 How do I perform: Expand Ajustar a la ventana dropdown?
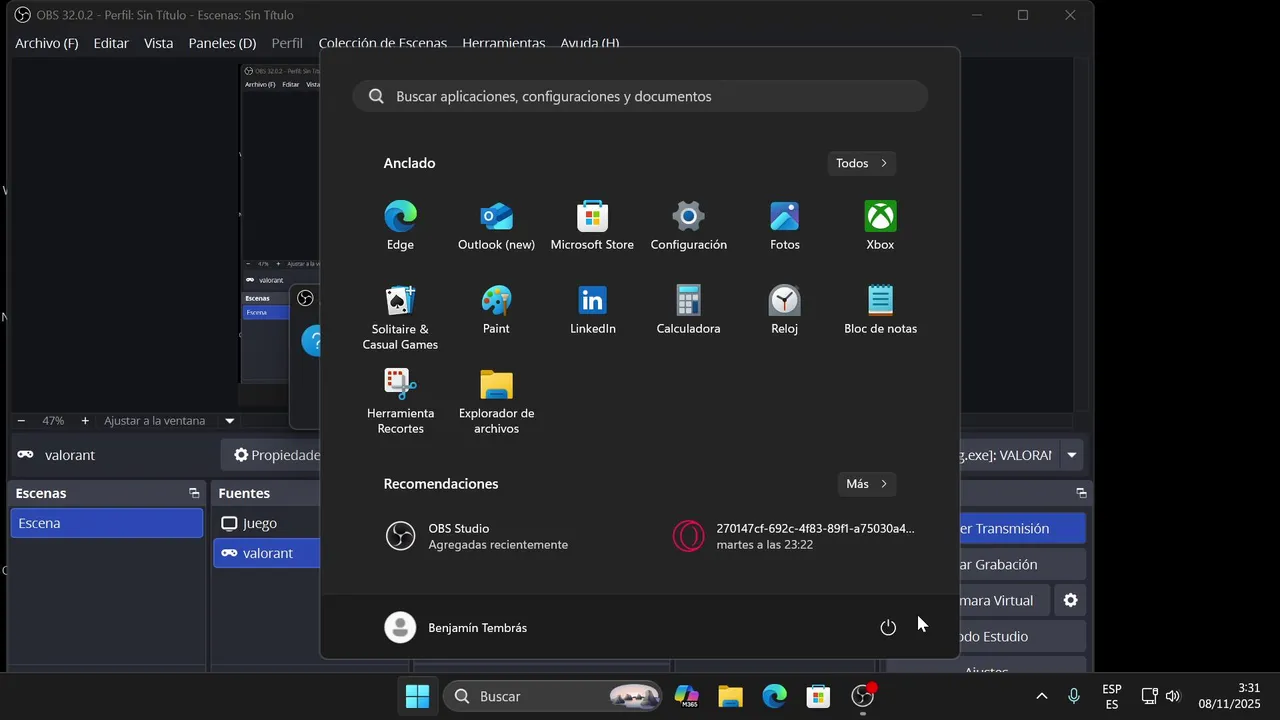tap(229, 421)
